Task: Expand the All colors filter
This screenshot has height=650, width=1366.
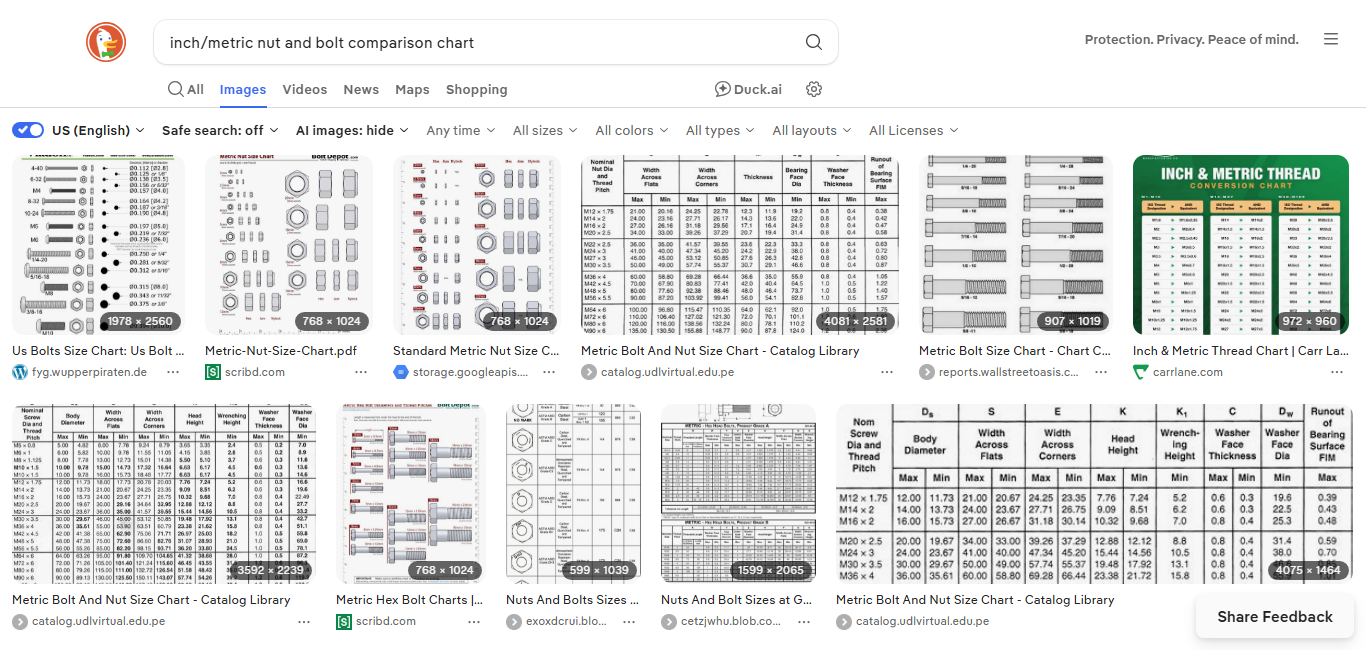Action: [x=632, y=130]
